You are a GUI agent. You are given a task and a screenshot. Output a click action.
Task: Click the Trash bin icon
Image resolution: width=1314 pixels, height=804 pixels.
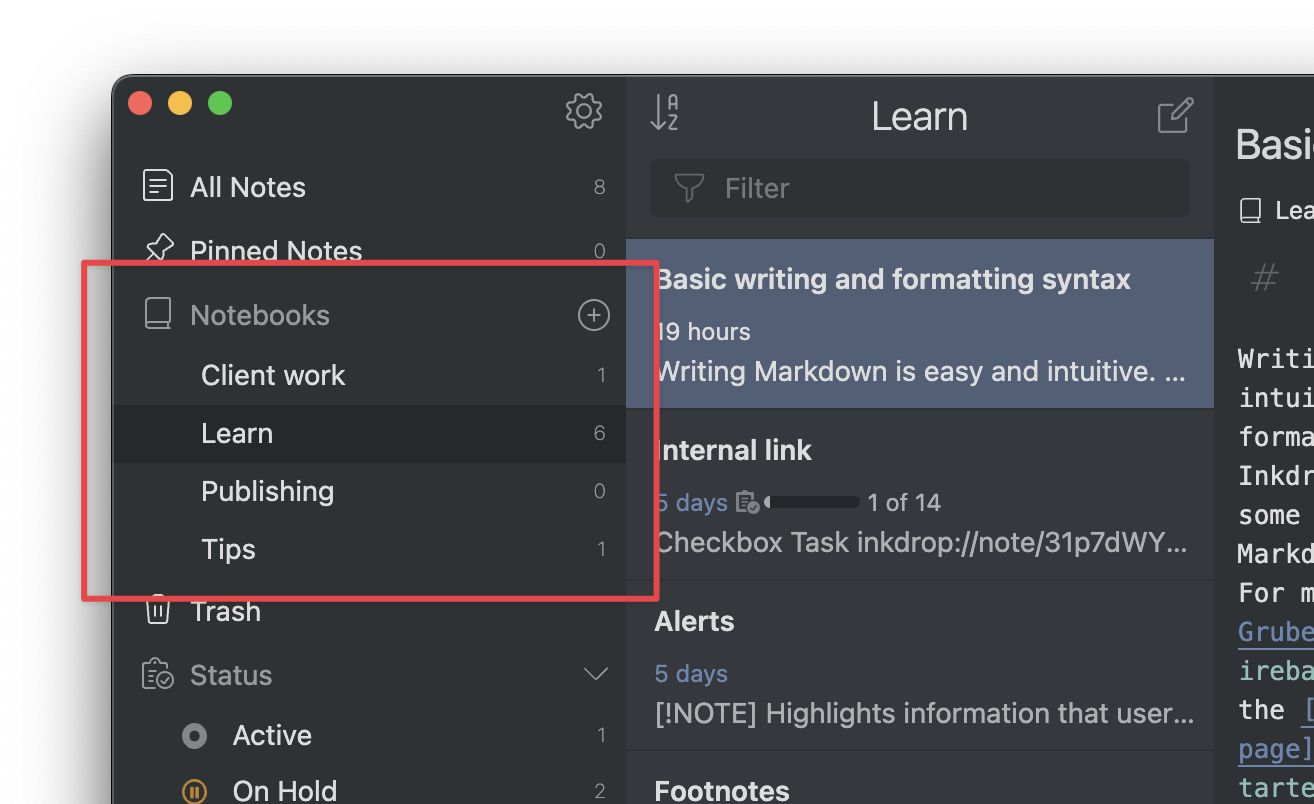pos(158,610)
